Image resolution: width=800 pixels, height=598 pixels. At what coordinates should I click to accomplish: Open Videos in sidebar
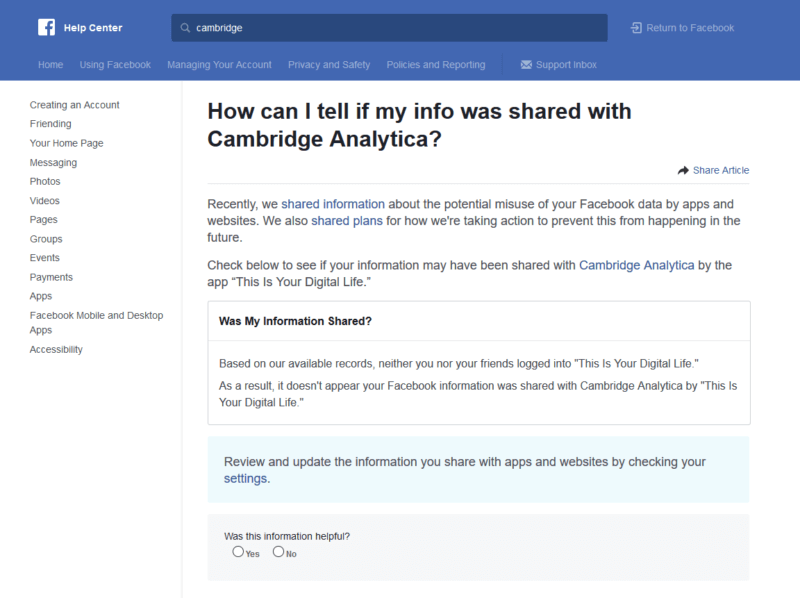click(x=44, y=201)
